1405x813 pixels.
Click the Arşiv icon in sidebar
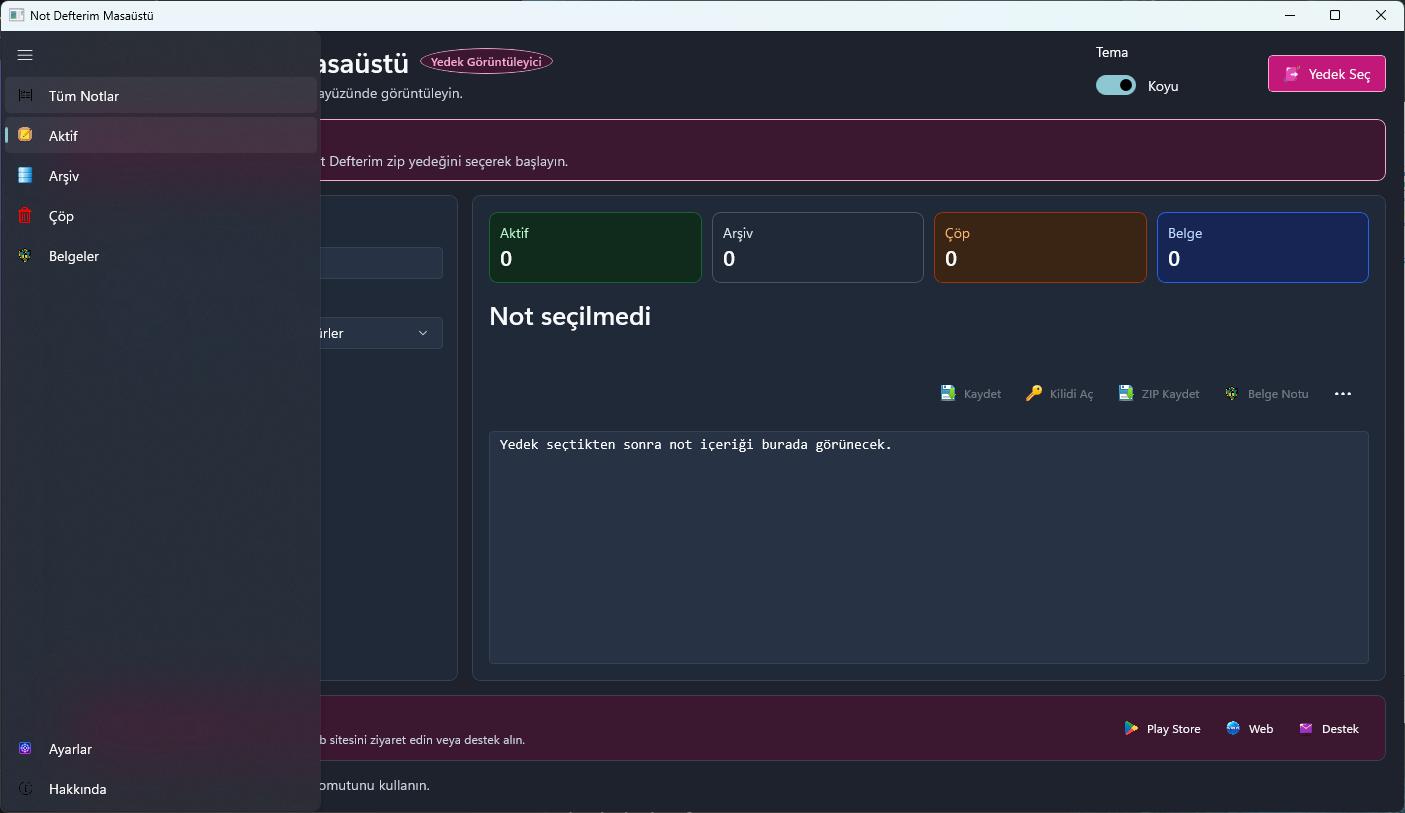click(25, 175)
